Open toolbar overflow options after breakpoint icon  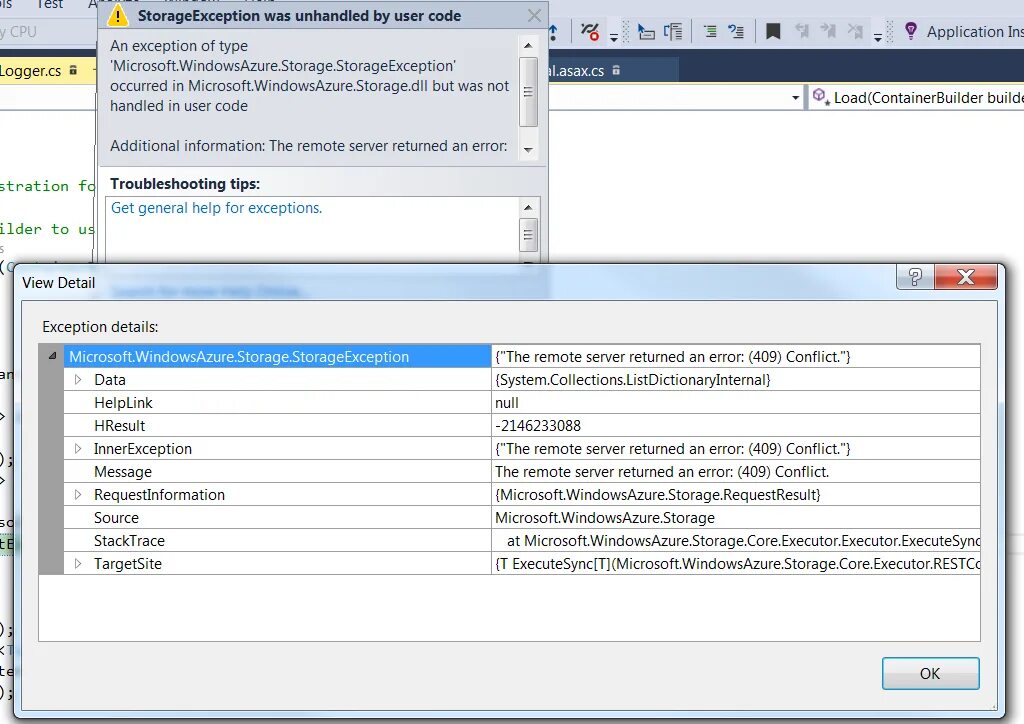pos(614,37)
